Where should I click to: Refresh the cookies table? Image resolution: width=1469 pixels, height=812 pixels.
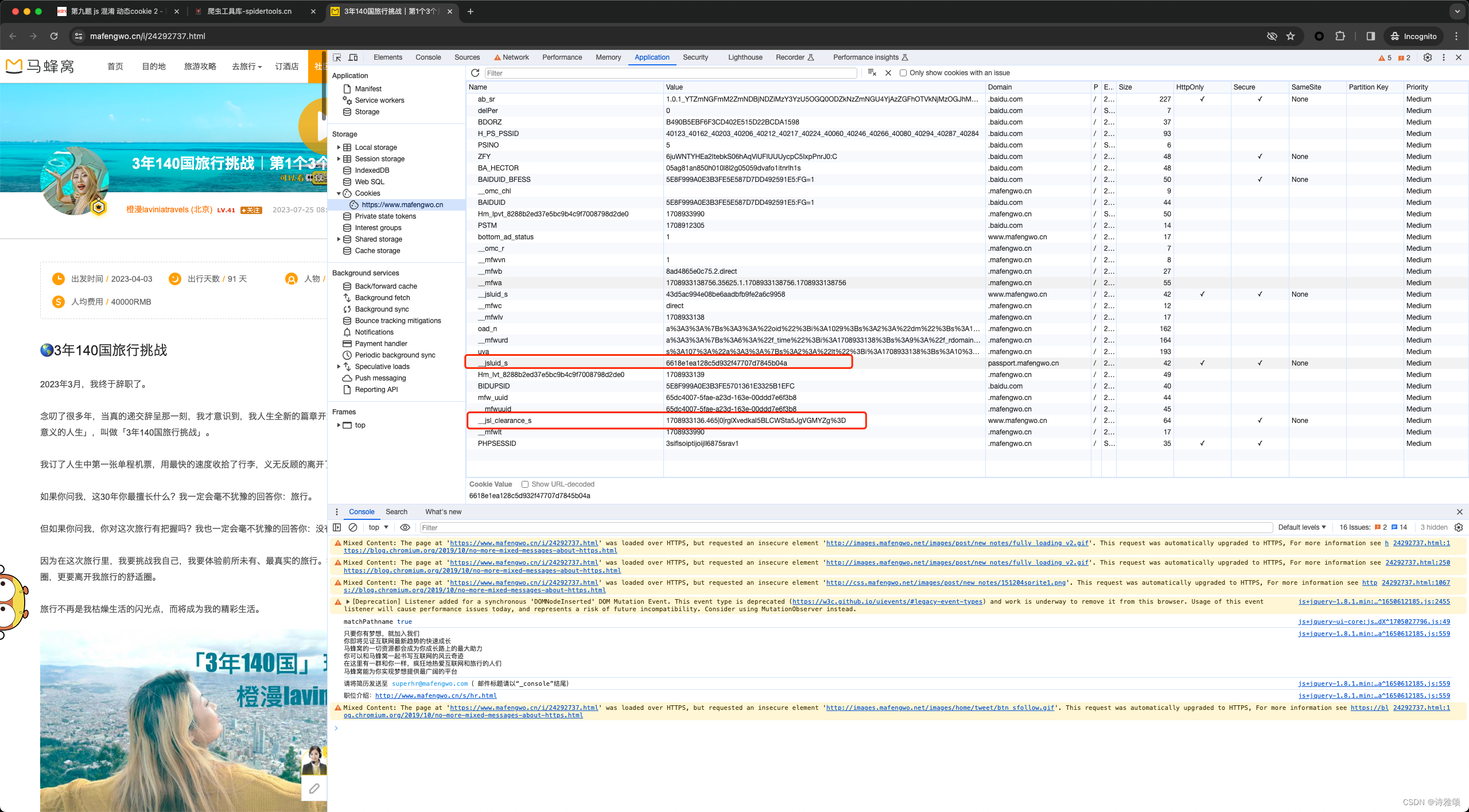[475, 73]
